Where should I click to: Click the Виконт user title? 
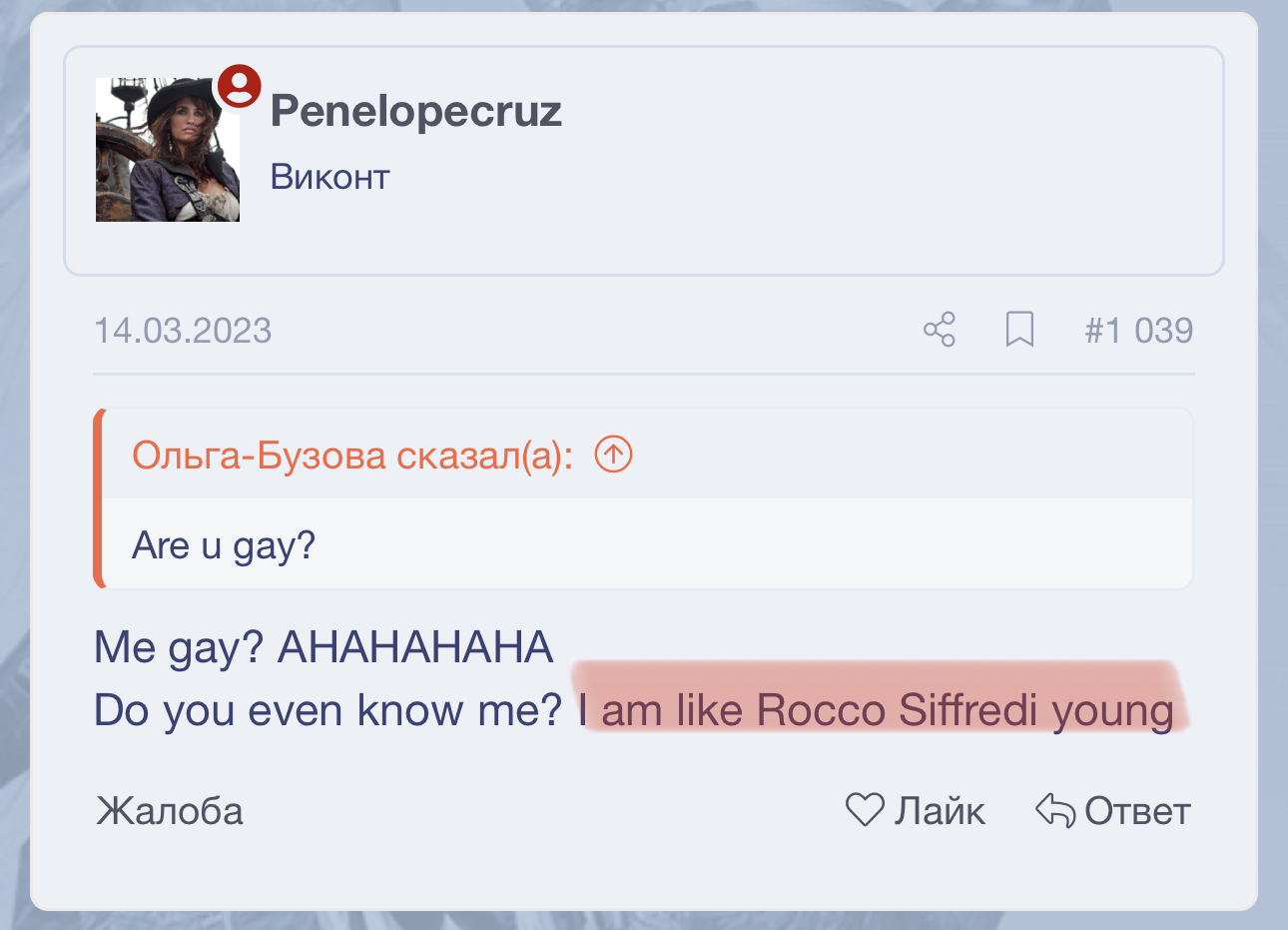[329, 177]
